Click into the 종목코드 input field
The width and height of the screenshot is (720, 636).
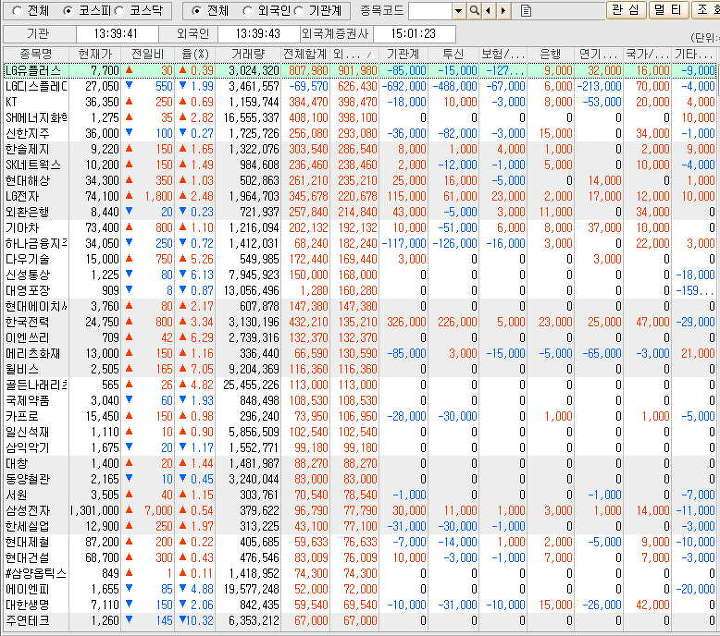pyautogui.click(x=430, y=11)
